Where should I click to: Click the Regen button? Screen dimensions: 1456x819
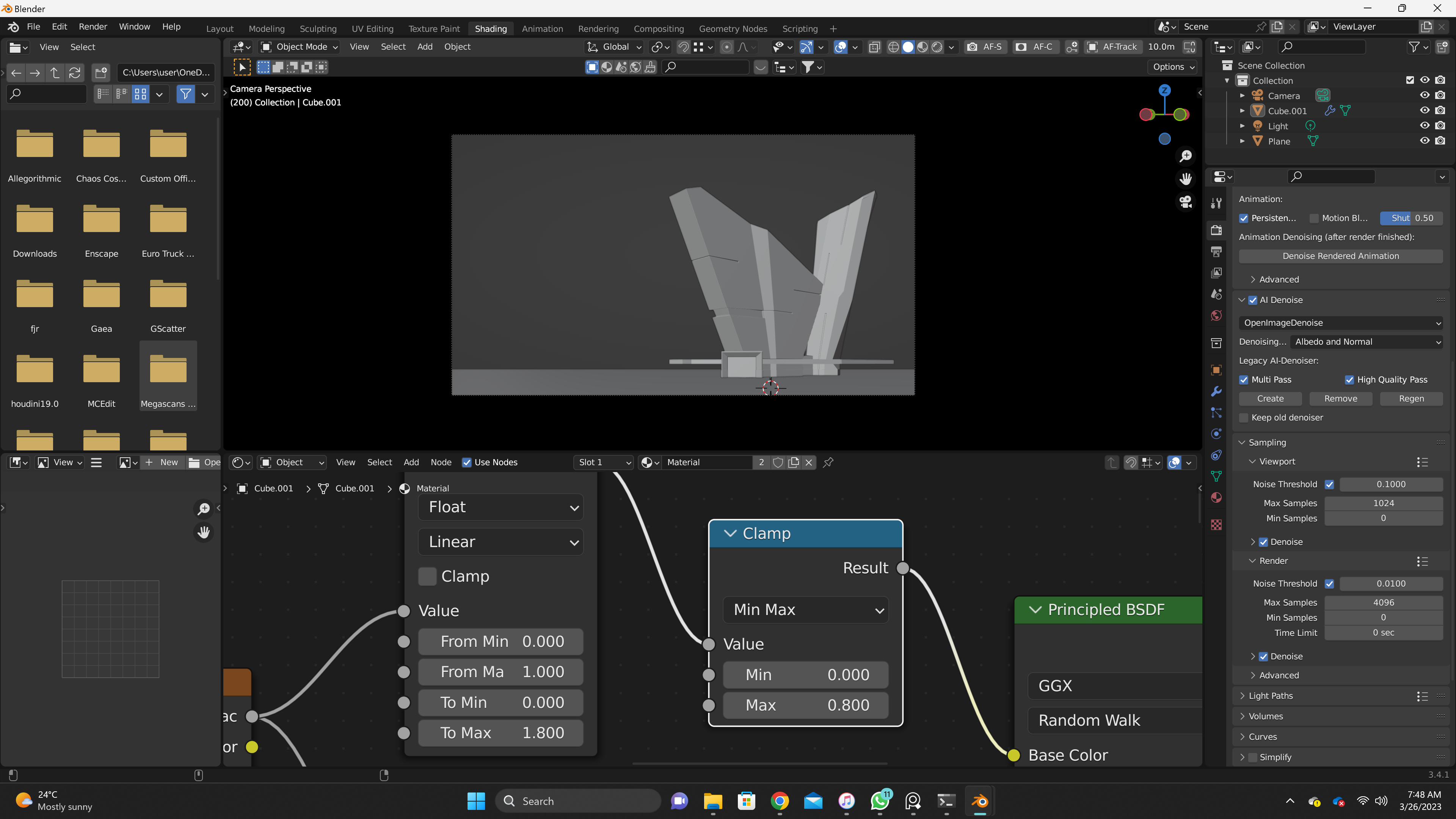[x=1411, y=399]
